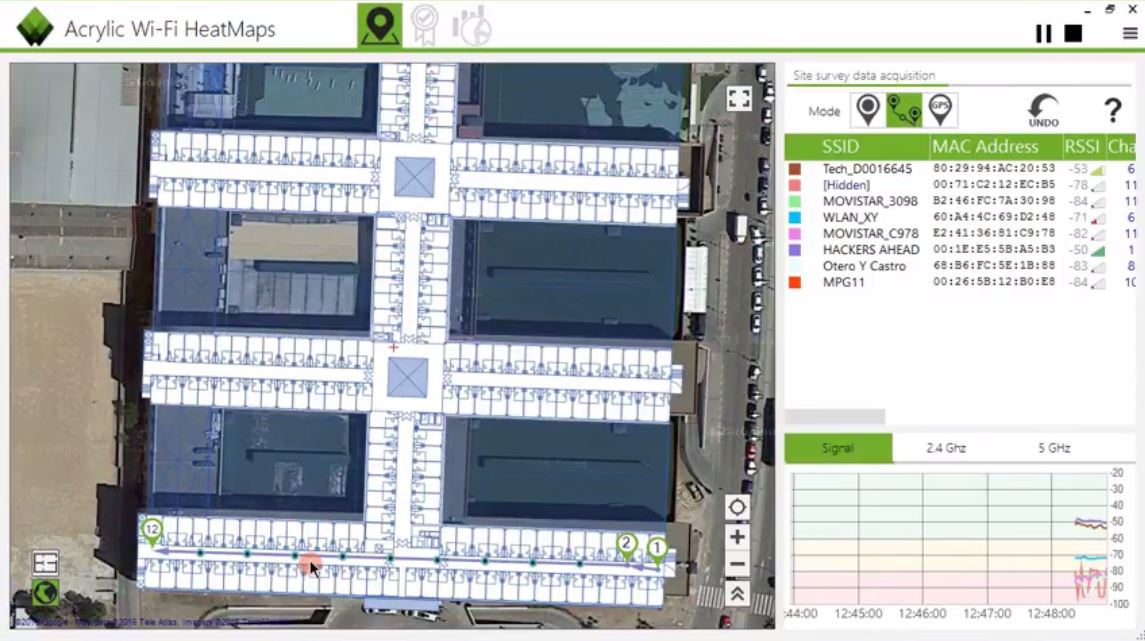Select the Otero Y Castro network
This screenshot has height=641, width=1145.
click(960, 266)
